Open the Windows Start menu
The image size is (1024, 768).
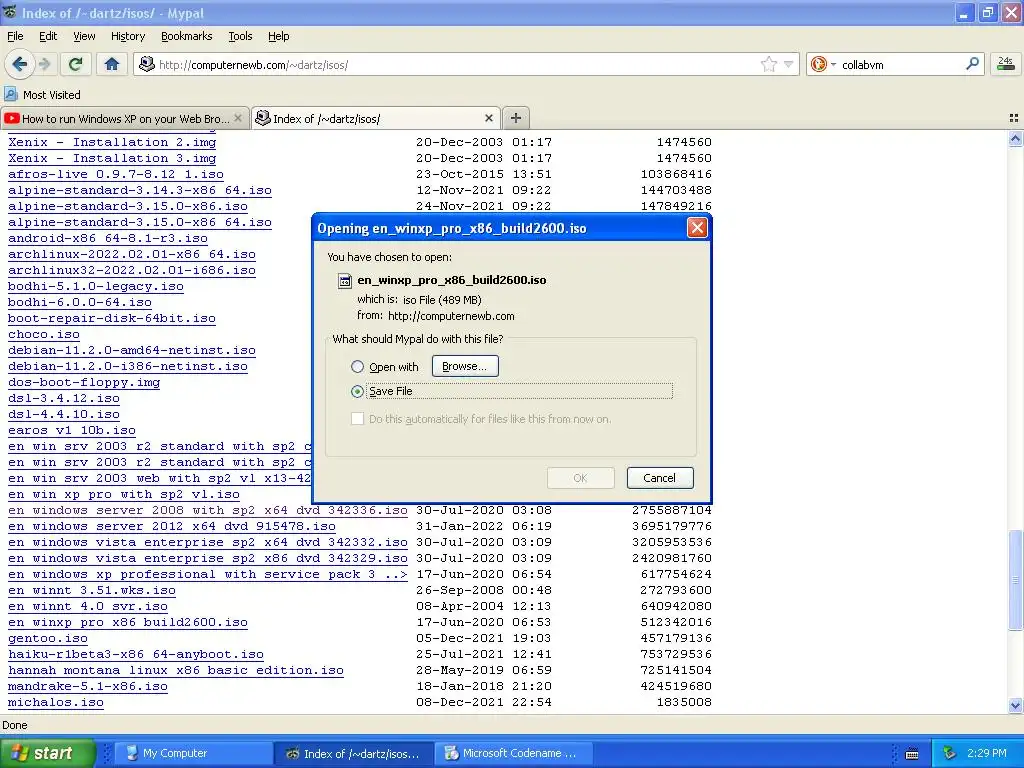47,753
